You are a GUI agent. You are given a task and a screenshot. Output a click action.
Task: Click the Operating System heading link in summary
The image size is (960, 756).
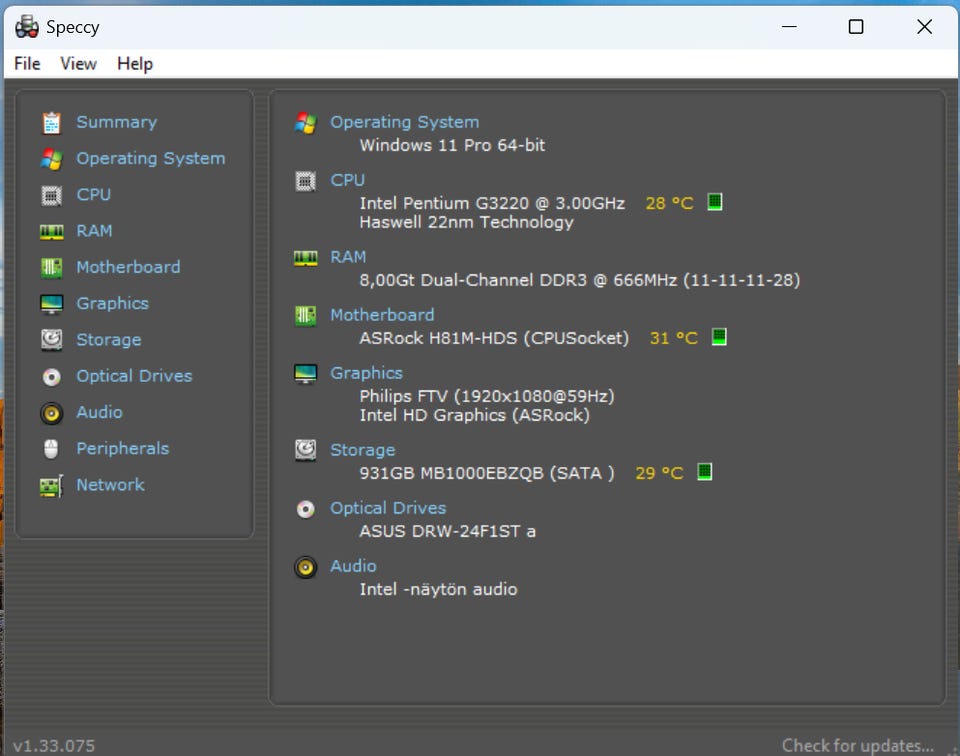click(405, 122)
